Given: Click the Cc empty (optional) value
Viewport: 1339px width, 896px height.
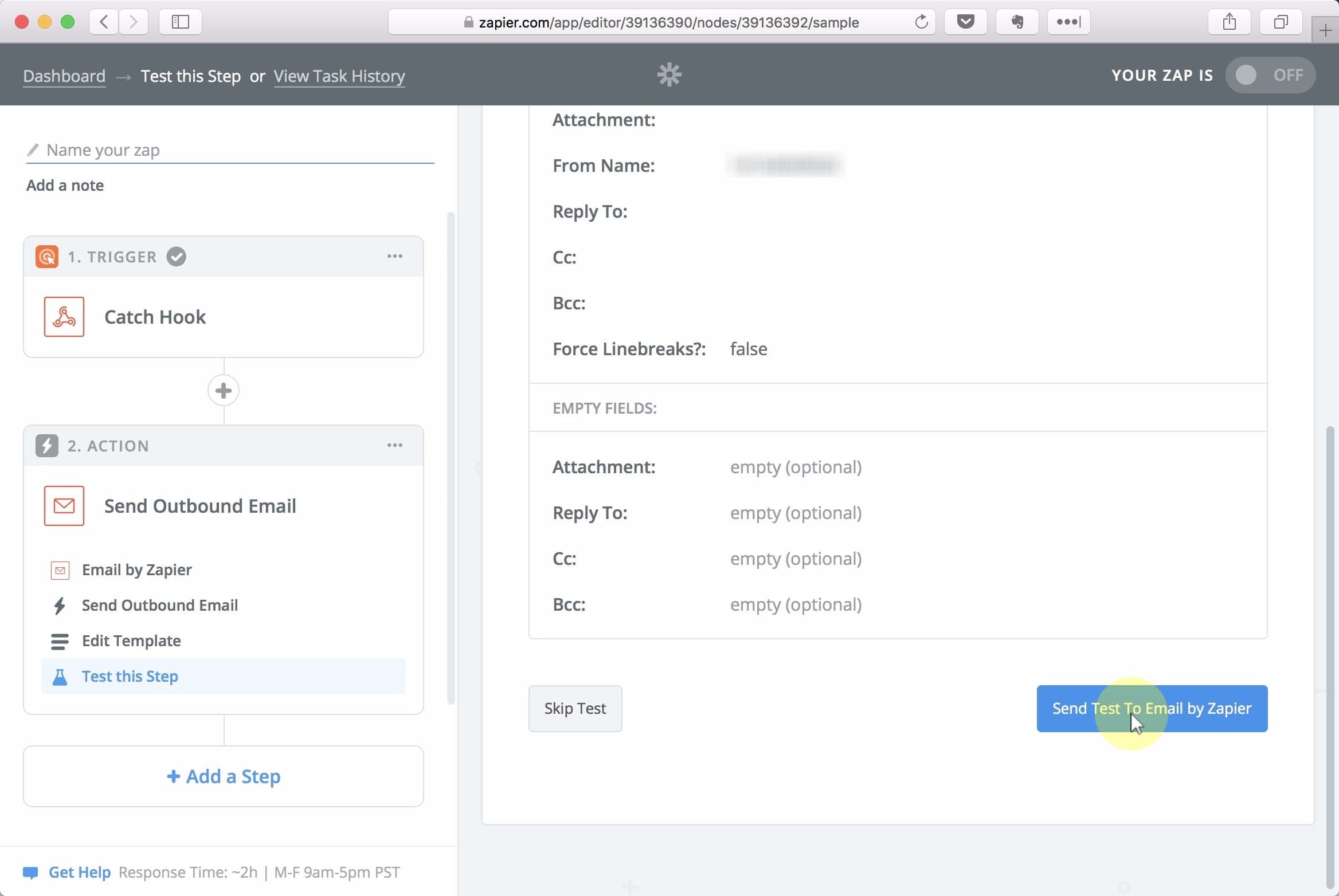Looking at the screenshot, I should pos(796,559).
